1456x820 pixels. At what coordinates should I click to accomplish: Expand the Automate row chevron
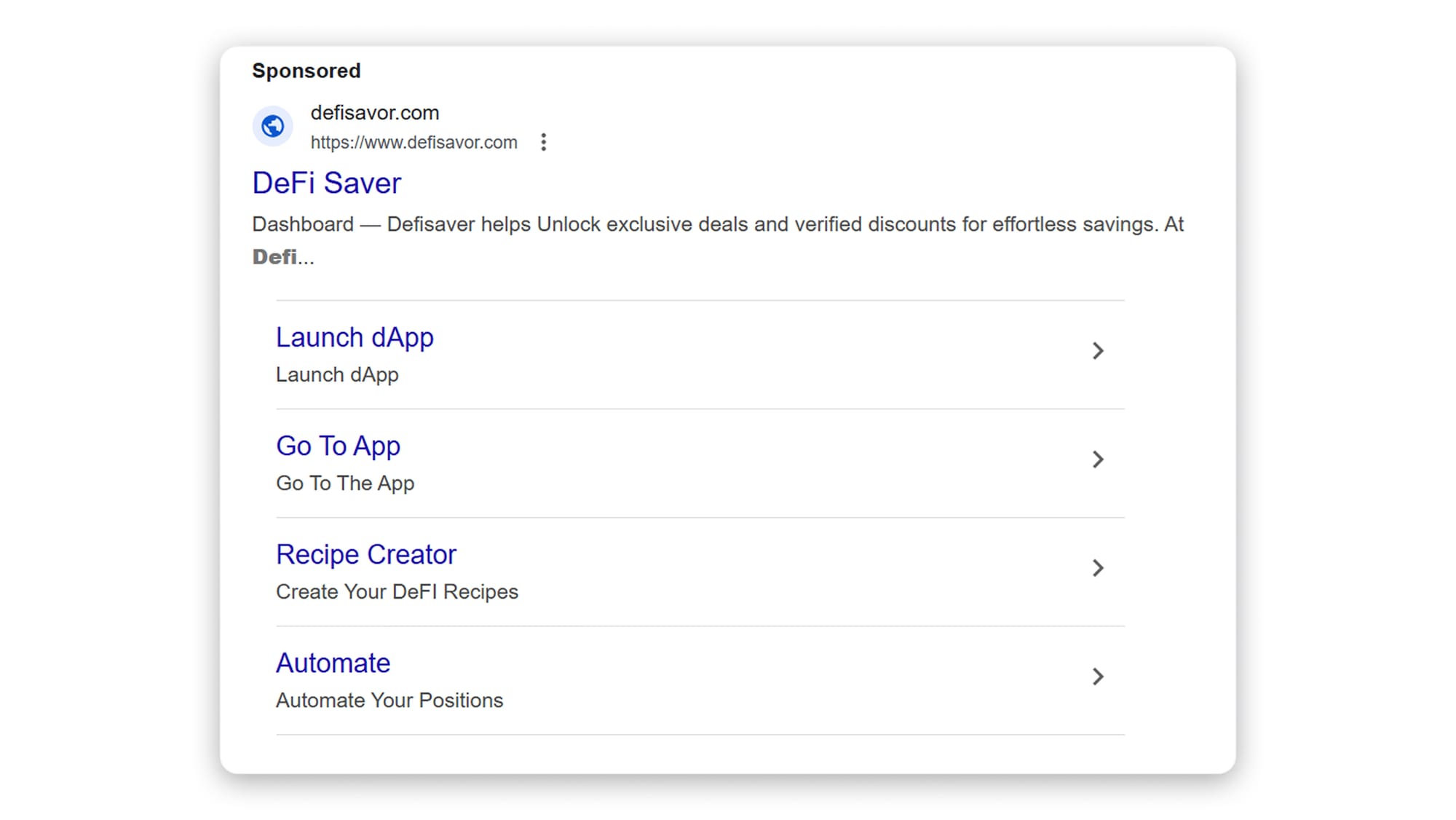(x=1098, y=677)
